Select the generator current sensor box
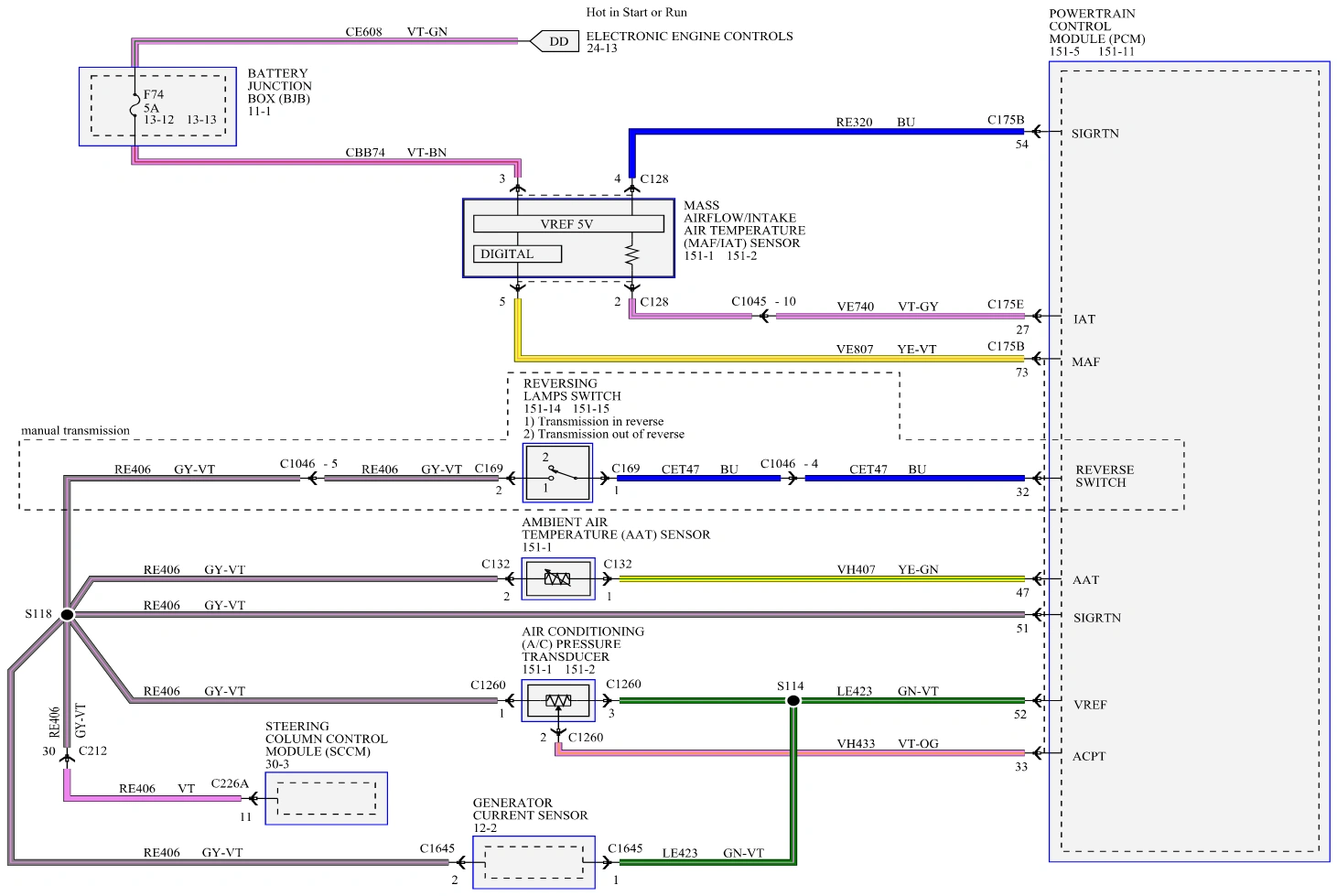 (534, 862)
